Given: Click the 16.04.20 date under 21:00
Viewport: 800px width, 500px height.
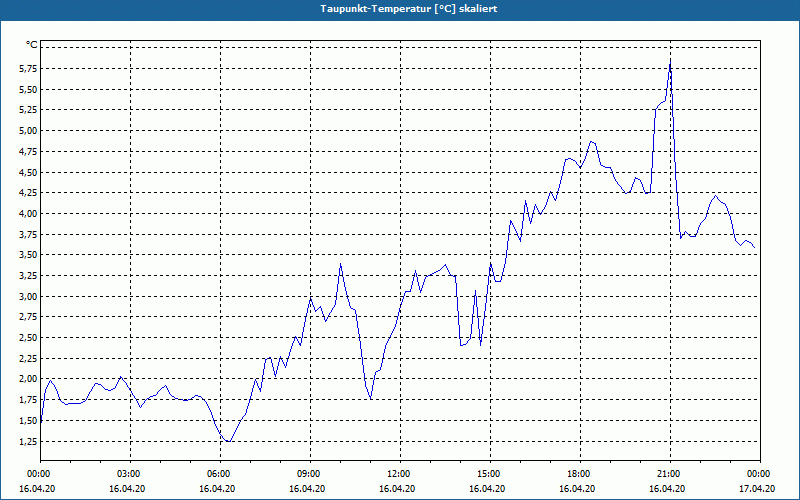Looking at the screenshot, I should pyautogui.click(x=667, y=488).
